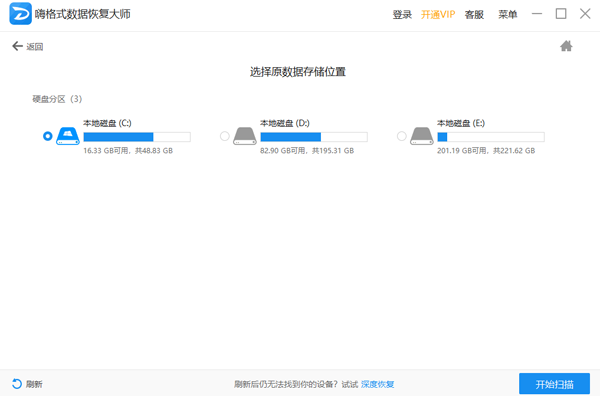Click the back arrow icon
Viewport: 600px width, 396px height.
click(x=17, y=46)
